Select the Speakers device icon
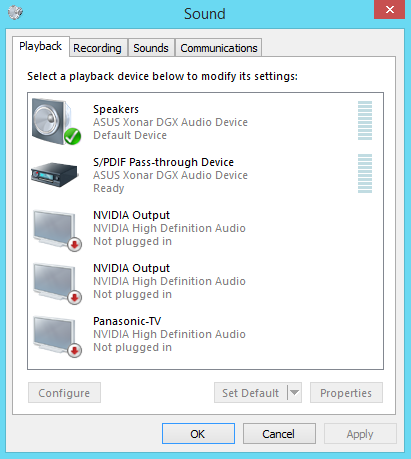This screenshot has width=411, height=459. click(x=56, y=122)
